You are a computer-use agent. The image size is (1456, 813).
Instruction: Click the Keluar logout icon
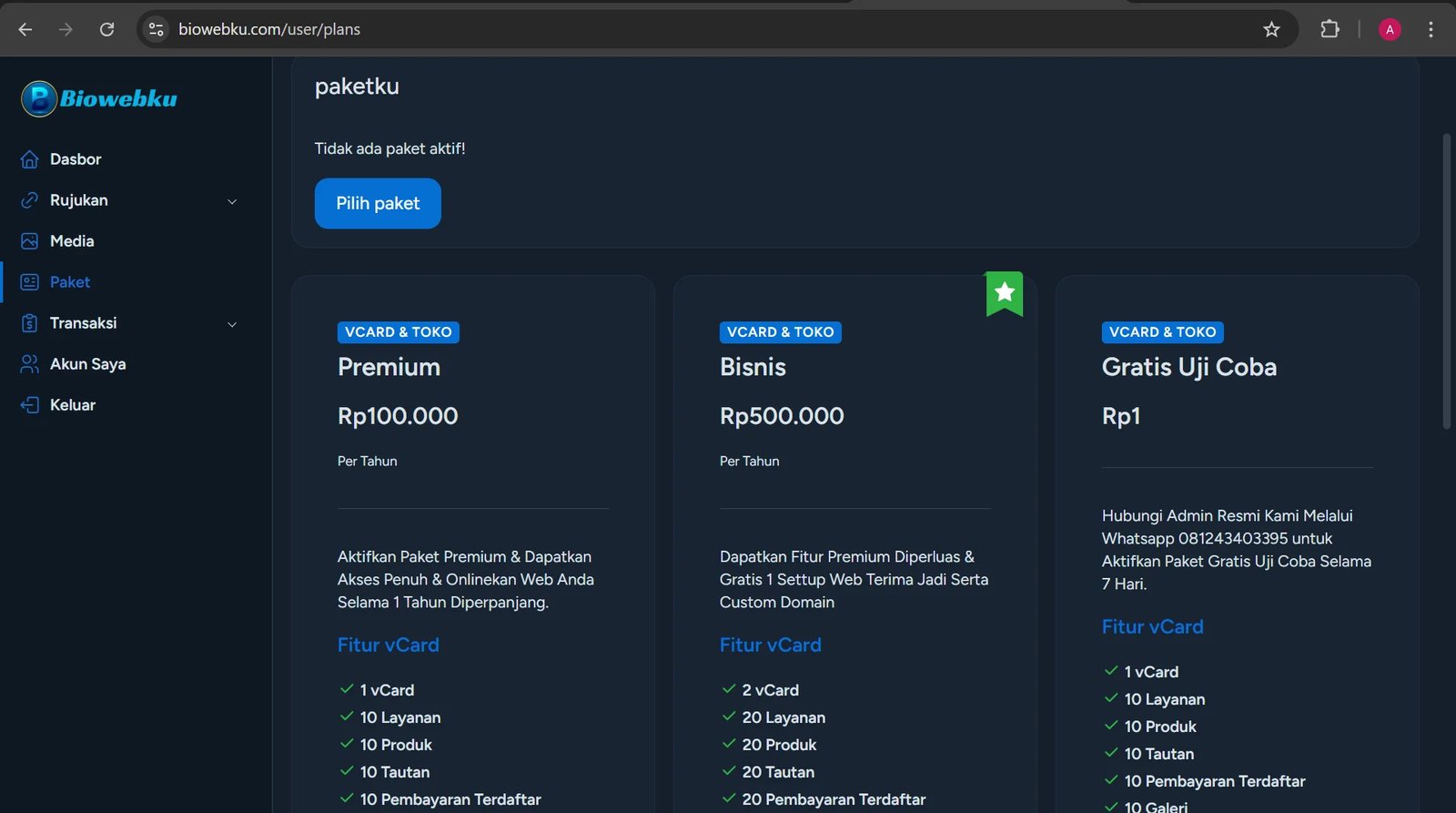coord(30,405)
